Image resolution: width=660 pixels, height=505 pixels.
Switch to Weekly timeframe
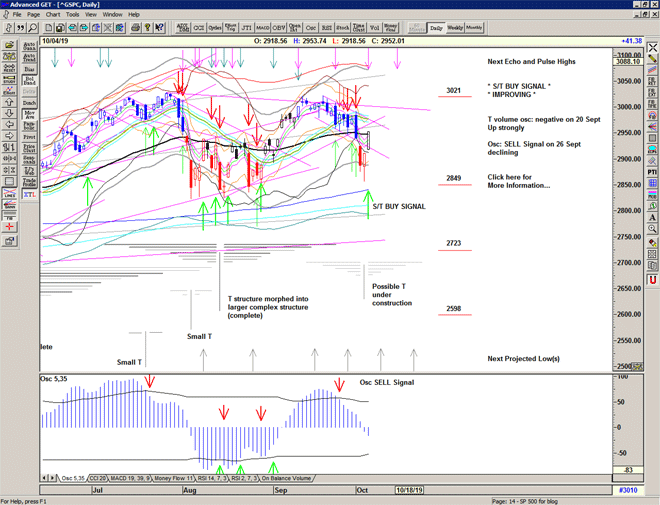point(454,28)
